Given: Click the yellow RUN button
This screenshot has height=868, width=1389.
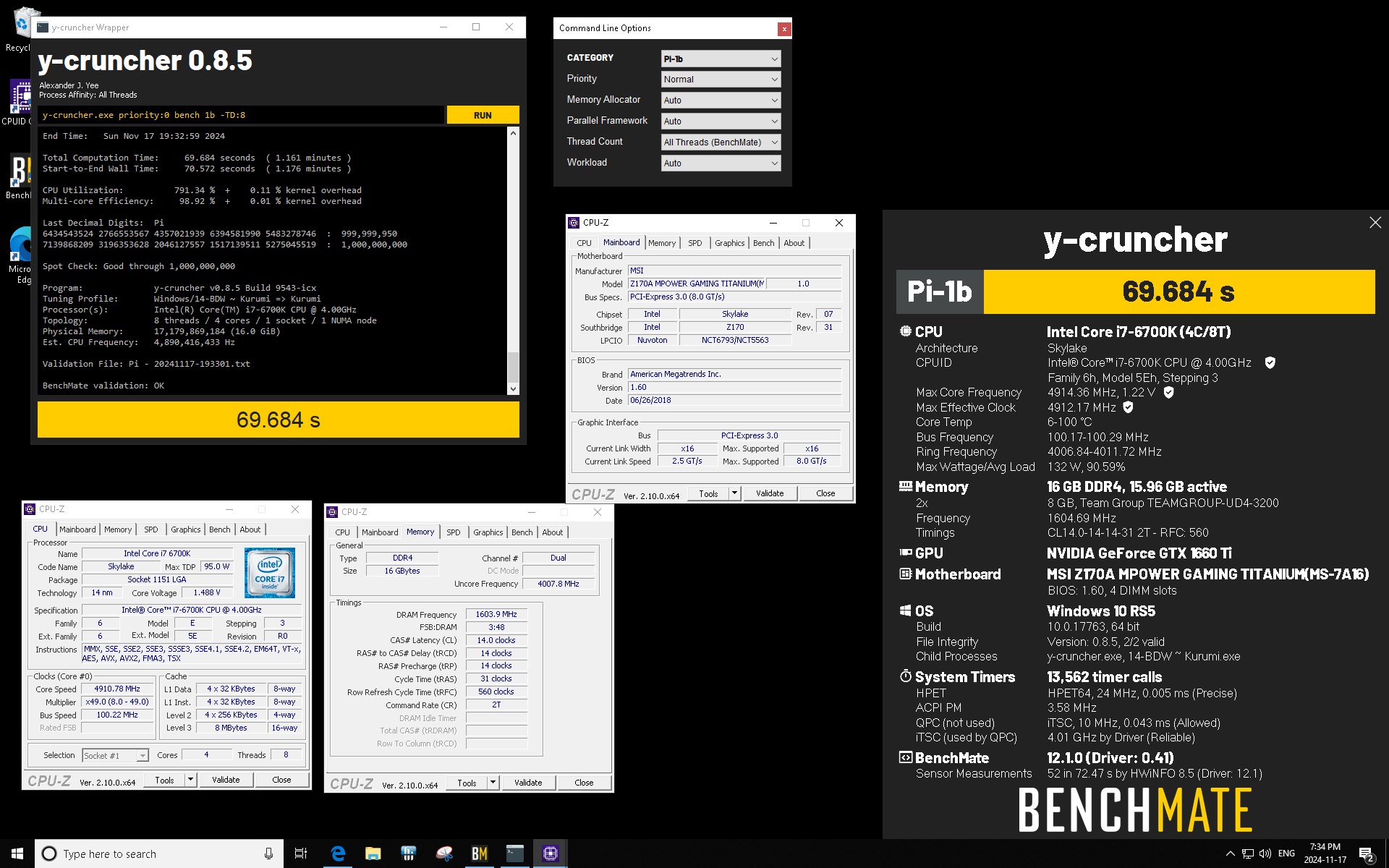Looking at the screenshot, I should pyautogui.click(x=483, y=115).
